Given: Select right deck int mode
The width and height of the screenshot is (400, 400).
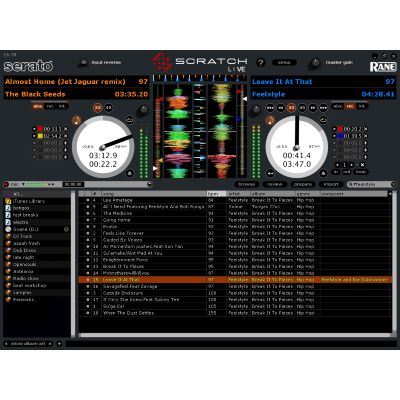Looking at the screenshot, I should tap(362, 106).
